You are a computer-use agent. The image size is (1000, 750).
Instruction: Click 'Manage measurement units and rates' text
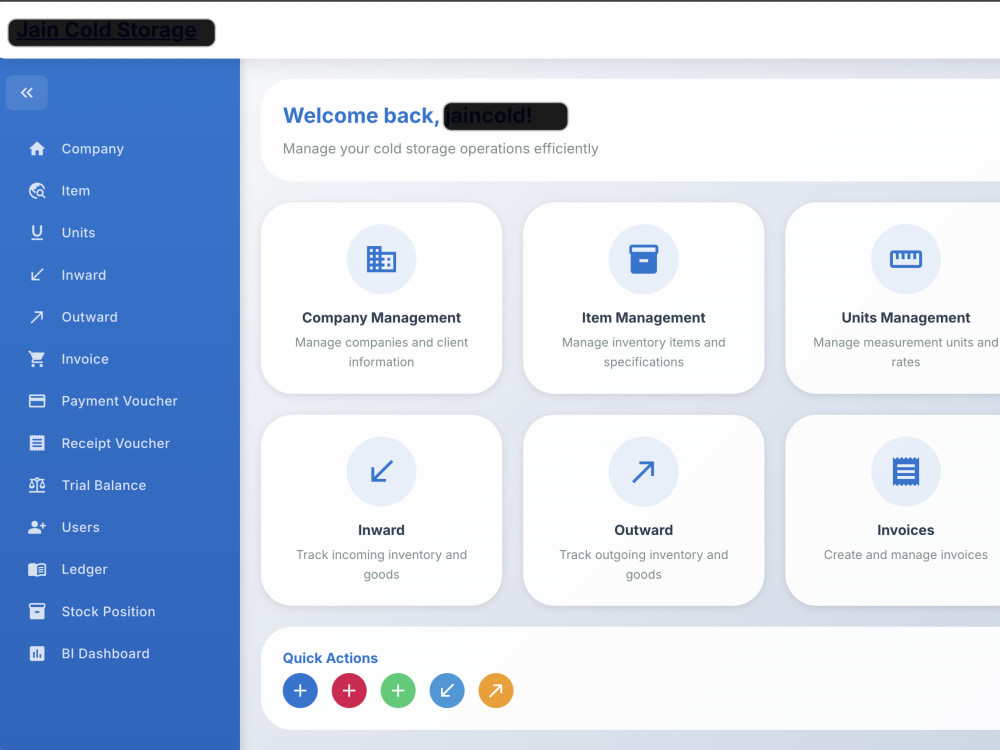click(906, 352)
